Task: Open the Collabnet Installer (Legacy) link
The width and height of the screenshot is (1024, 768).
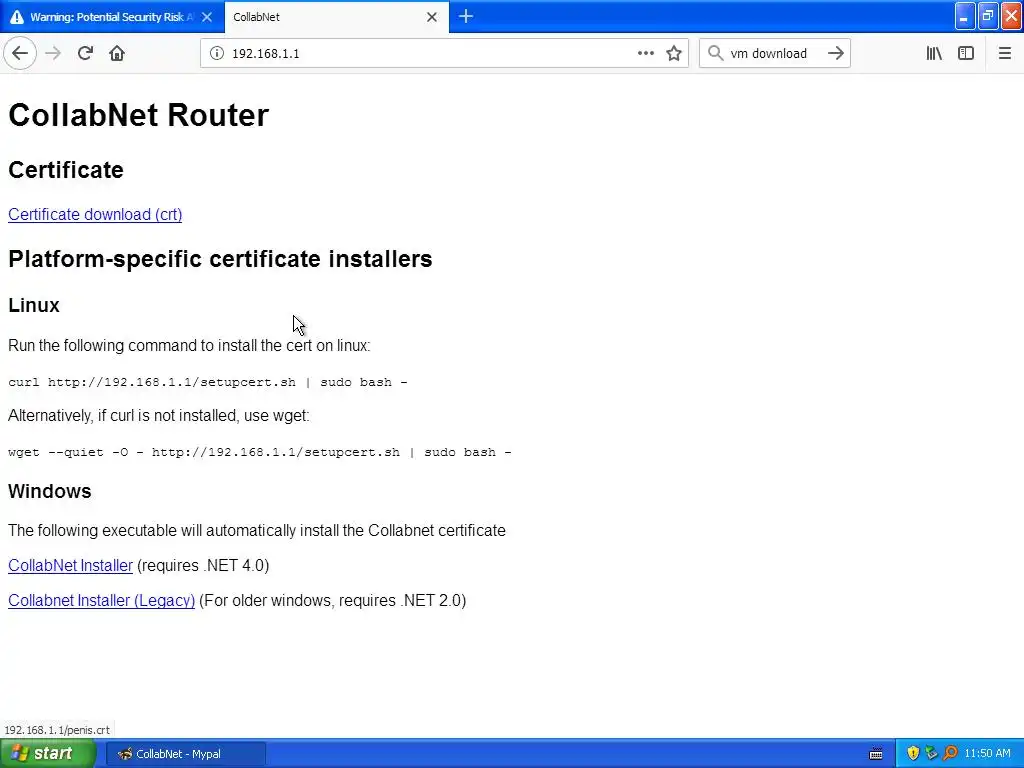Action: tap(101, 601)
